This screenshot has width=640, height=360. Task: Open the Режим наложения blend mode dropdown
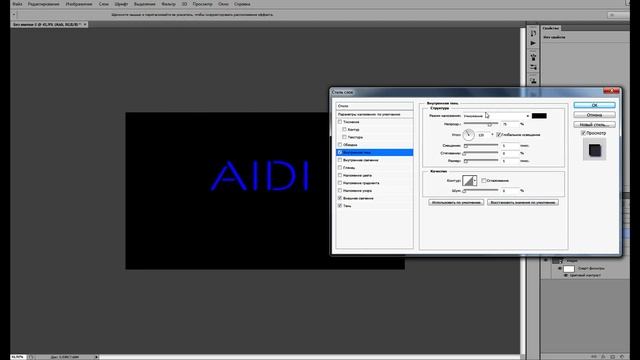(496, 116)
